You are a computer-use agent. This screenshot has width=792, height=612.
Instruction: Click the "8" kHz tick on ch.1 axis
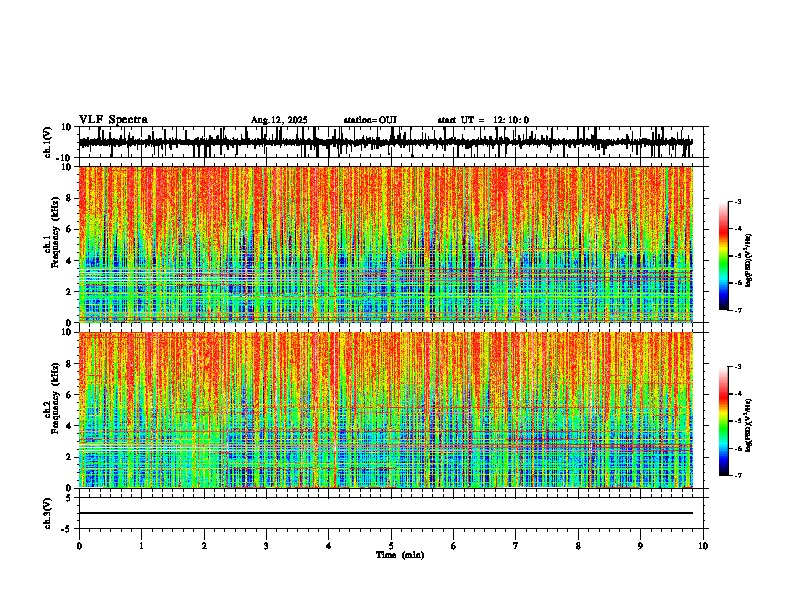pos(69,198)
